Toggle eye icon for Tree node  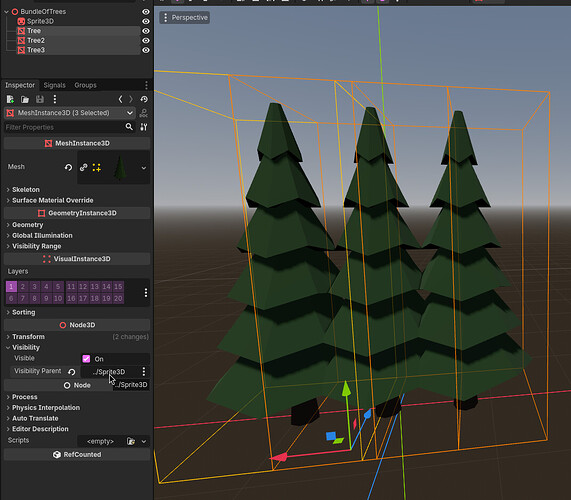click(x=146, y=31)
